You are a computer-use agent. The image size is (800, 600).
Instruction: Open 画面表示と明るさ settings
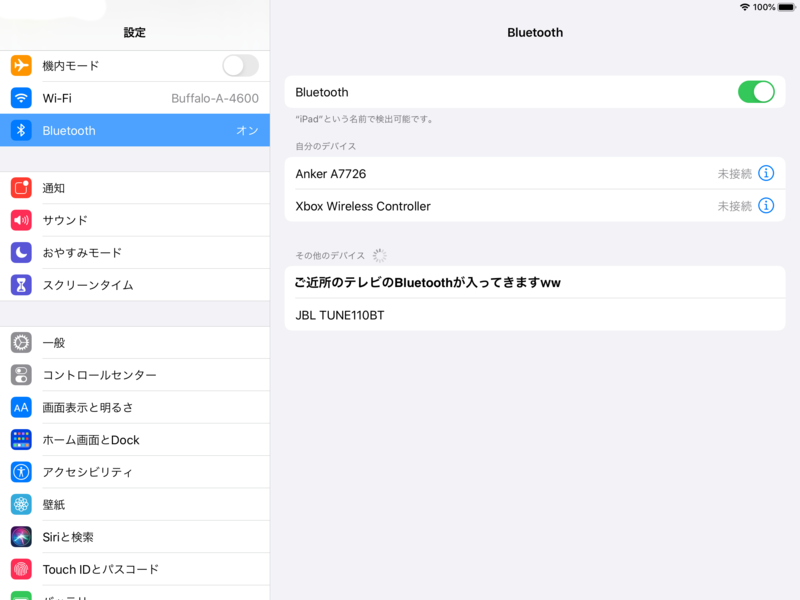135,407
